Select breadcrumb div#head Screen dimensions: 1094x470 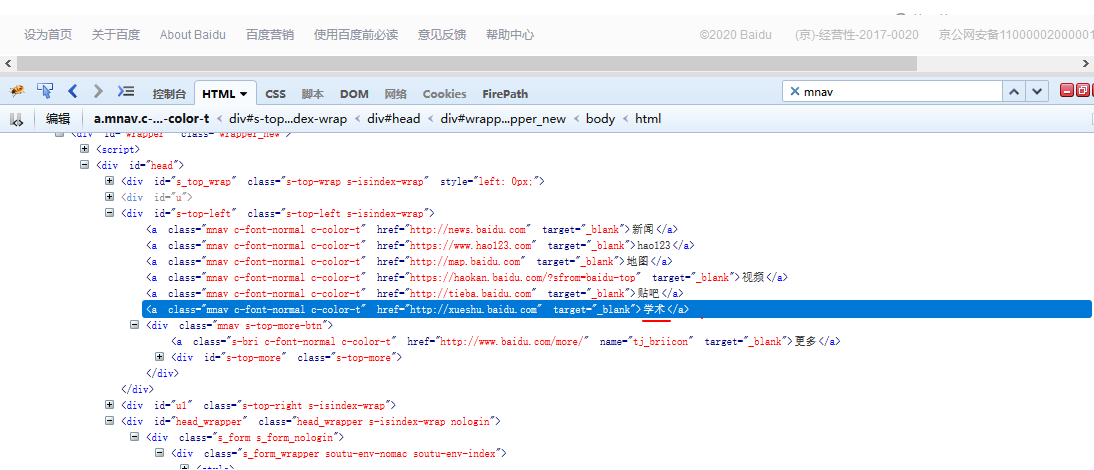tap(394, 119)
